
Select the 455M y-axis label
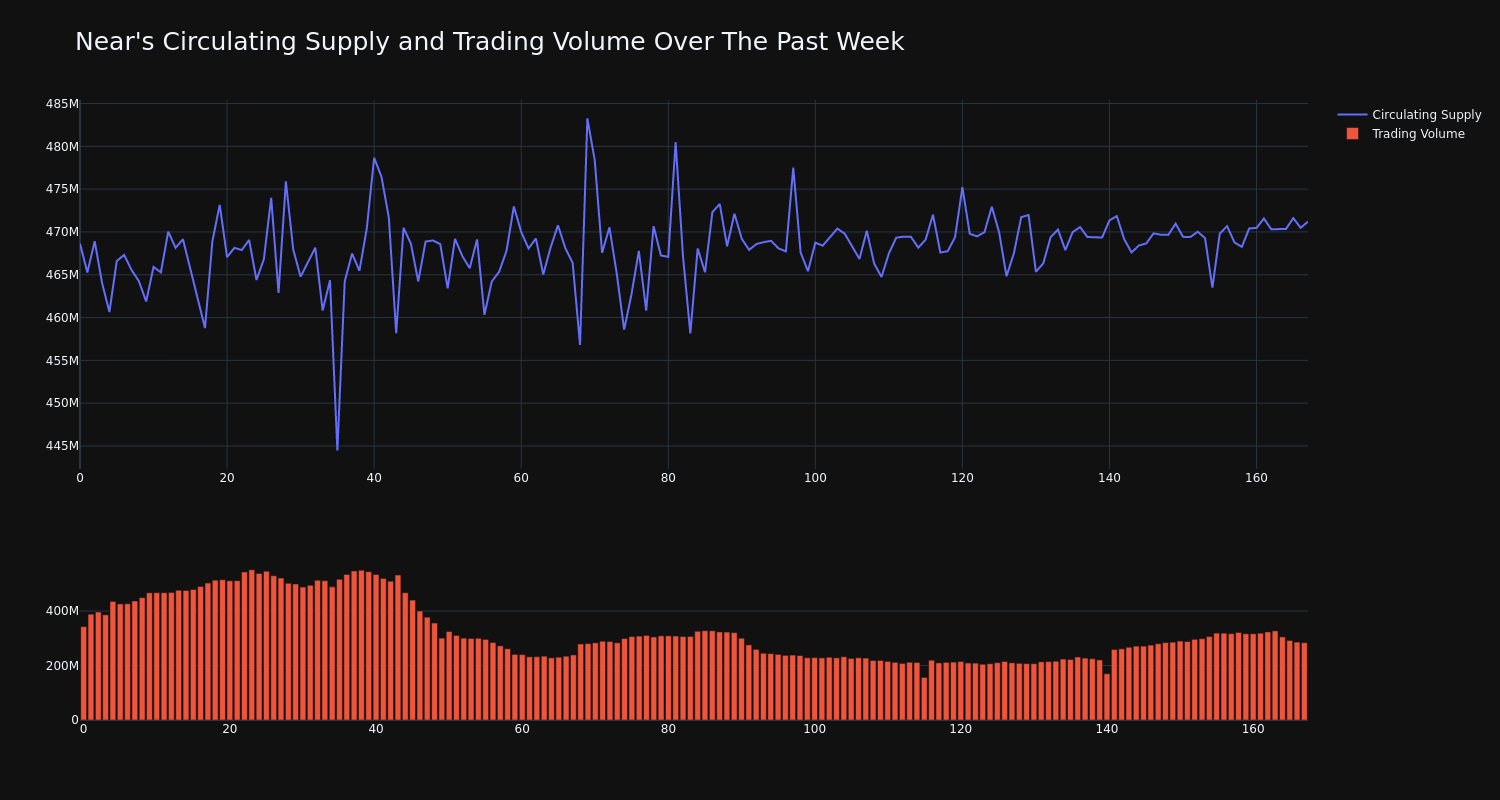(62, 361)
